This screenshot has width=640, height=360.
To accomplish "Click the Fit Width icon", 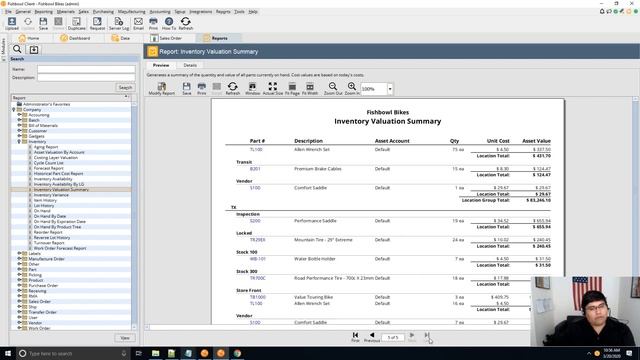I will [310, 89].
